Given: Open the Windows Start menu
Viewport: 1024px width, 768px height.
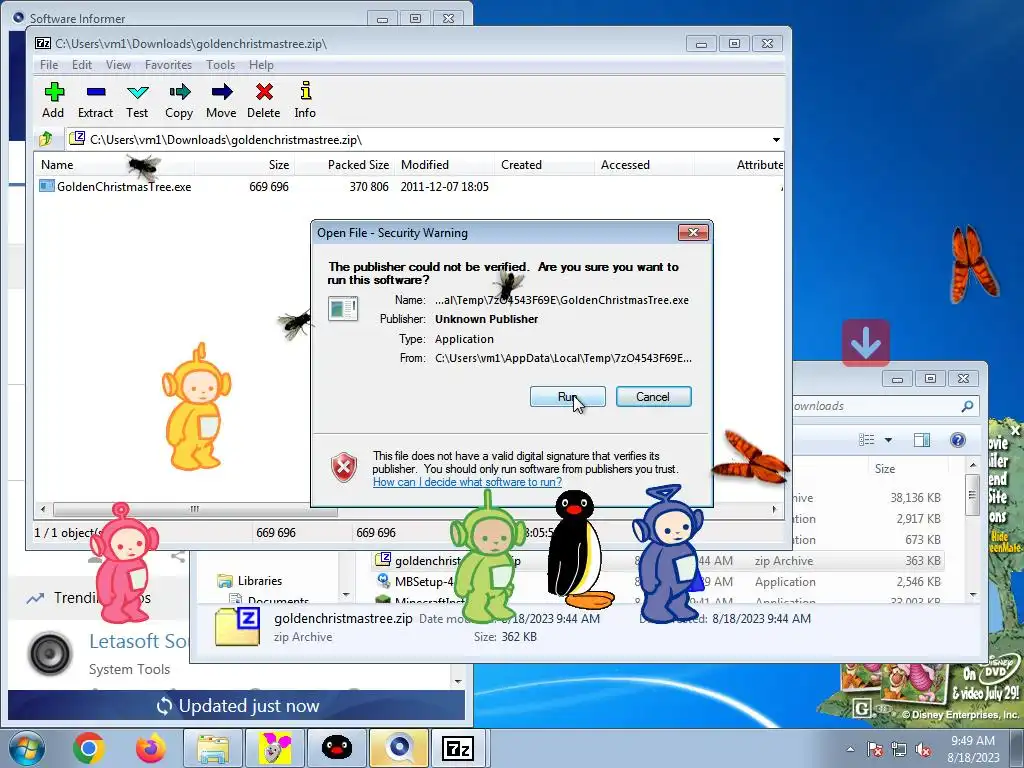Looking at the screenshot, I should click(26, 748).
